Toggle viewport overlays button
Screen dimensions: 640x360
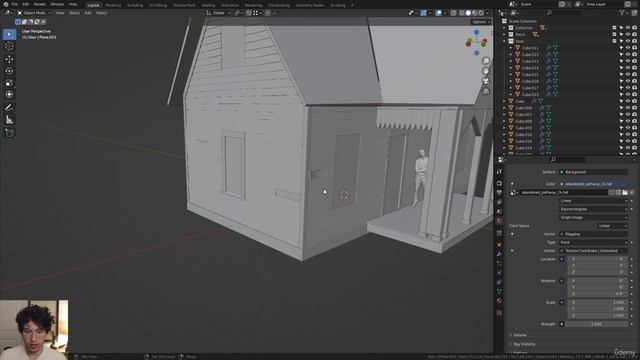[439, 13]
